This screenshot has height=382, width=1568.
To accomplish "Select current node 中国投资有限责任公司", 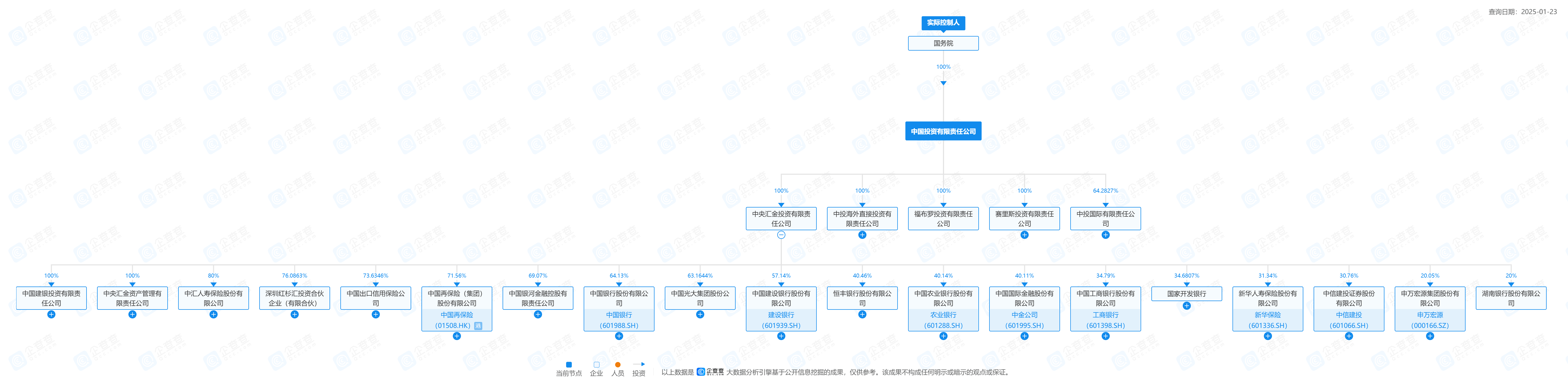I will [x=943, y=131].
